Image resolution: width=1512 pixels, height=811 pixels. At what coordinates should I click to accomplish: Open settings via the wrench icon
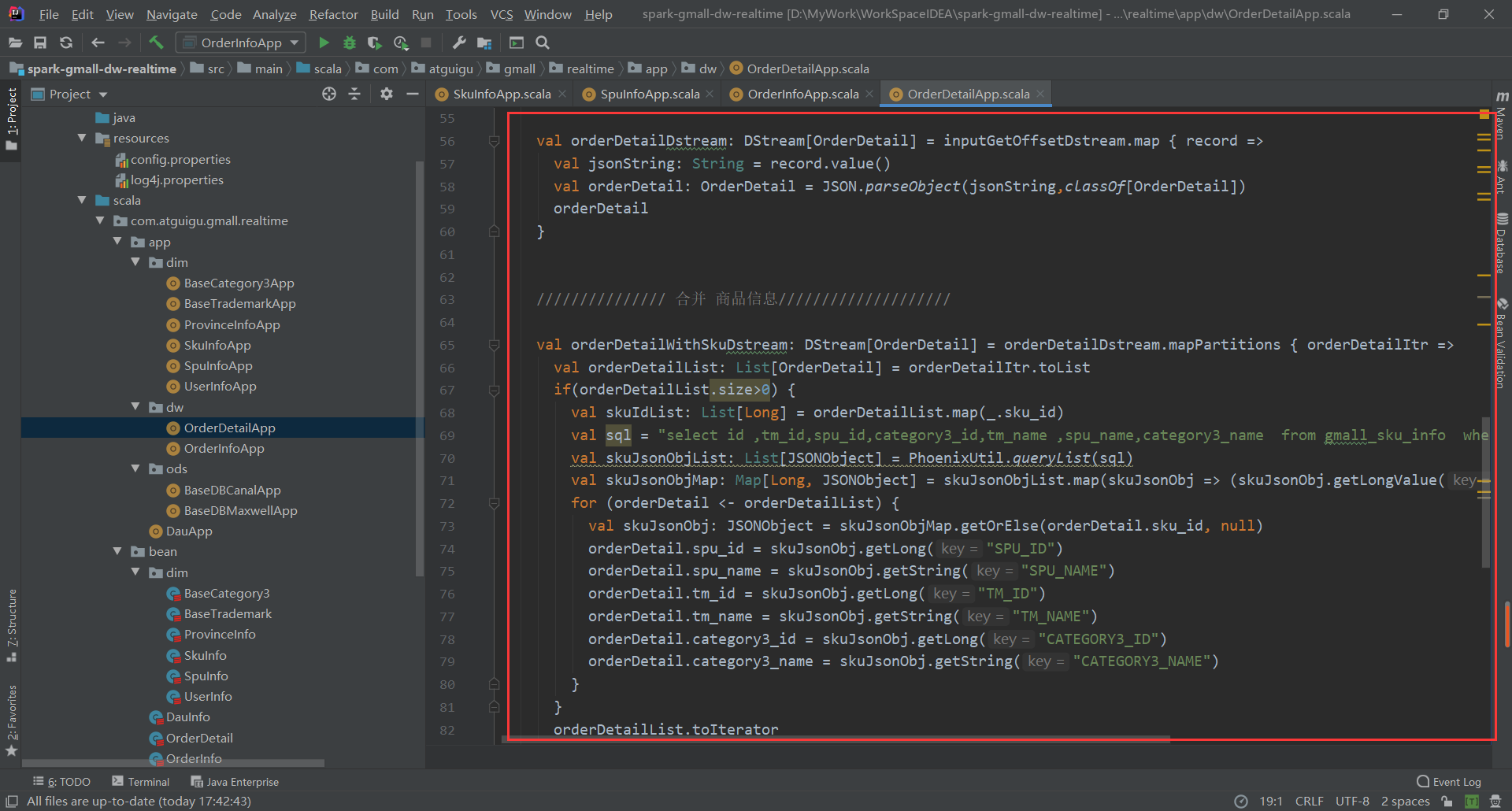[x=459, y=43]
